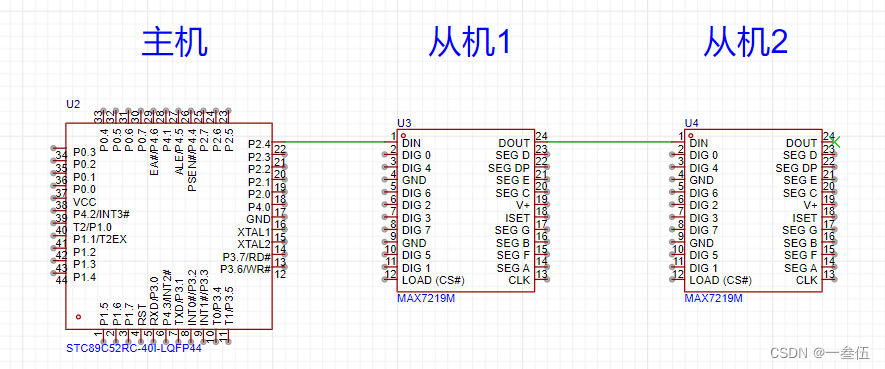Click the ISET pin label on U4
This screenshot has width=885, height=369.
point(805,218)
